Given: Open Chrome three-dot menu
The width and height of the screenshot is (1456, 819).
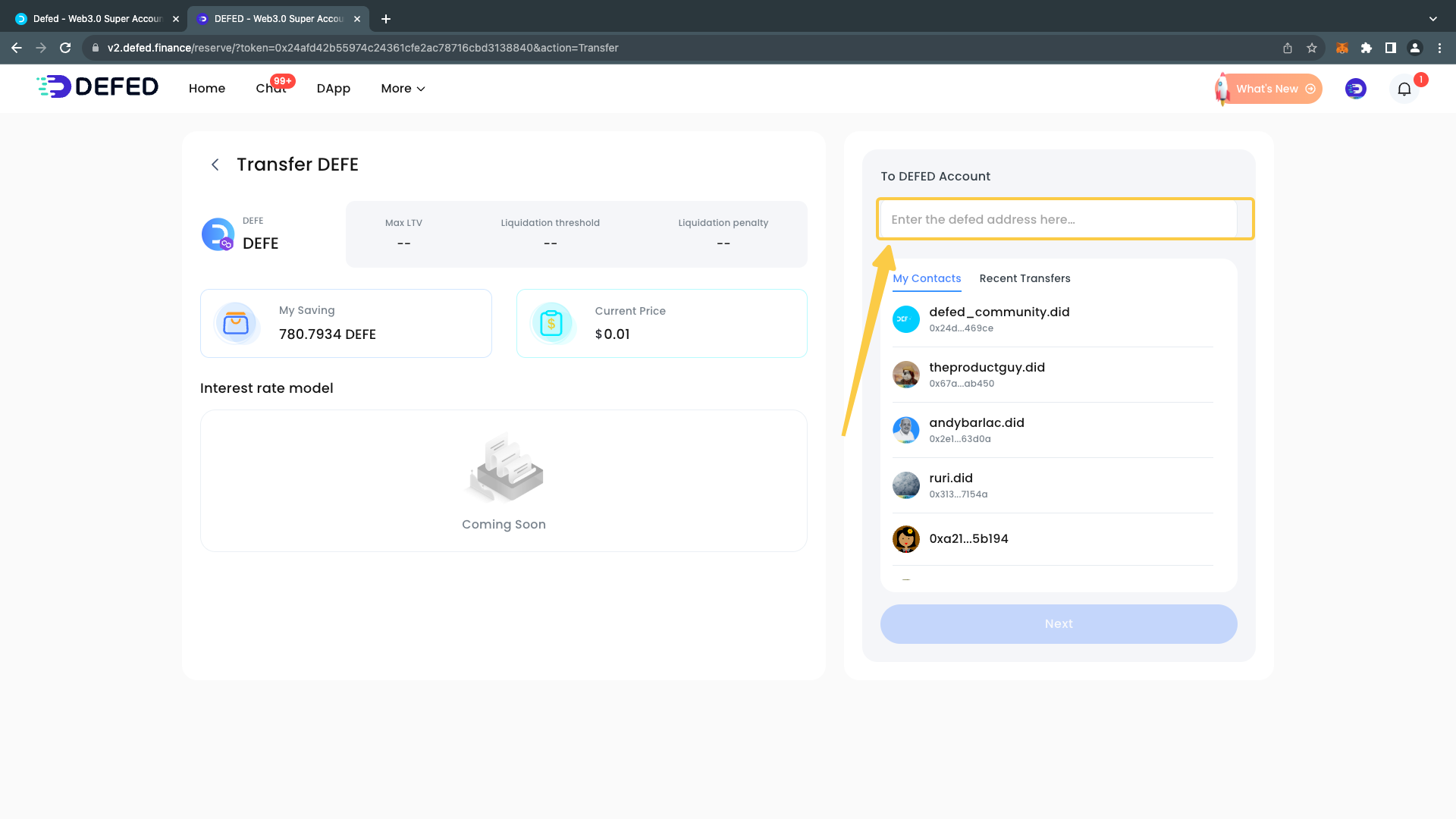Looking at the screenshot, I should tap(1439, 48).
